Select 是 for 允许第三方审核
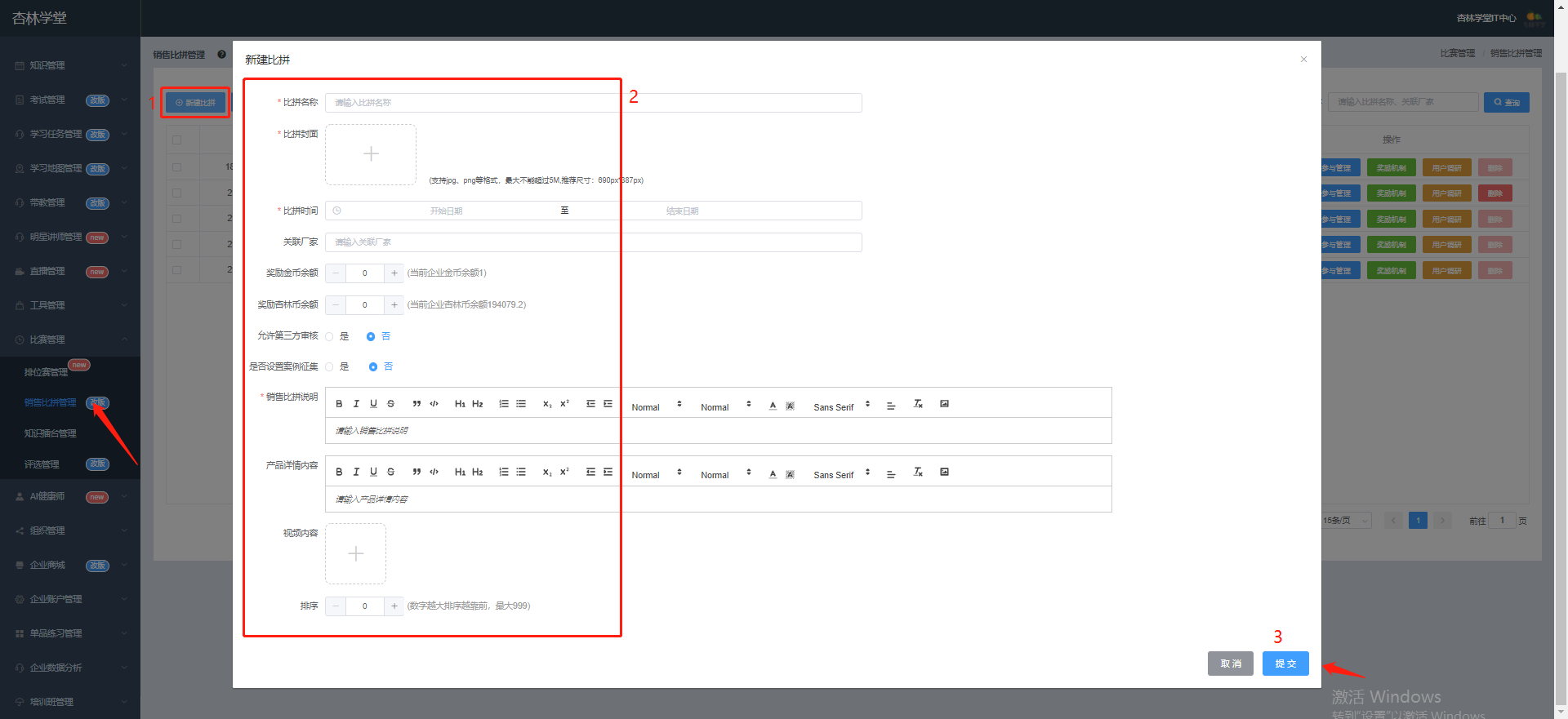Viewport: 1568px width, 719px height. tap(330, 336)
